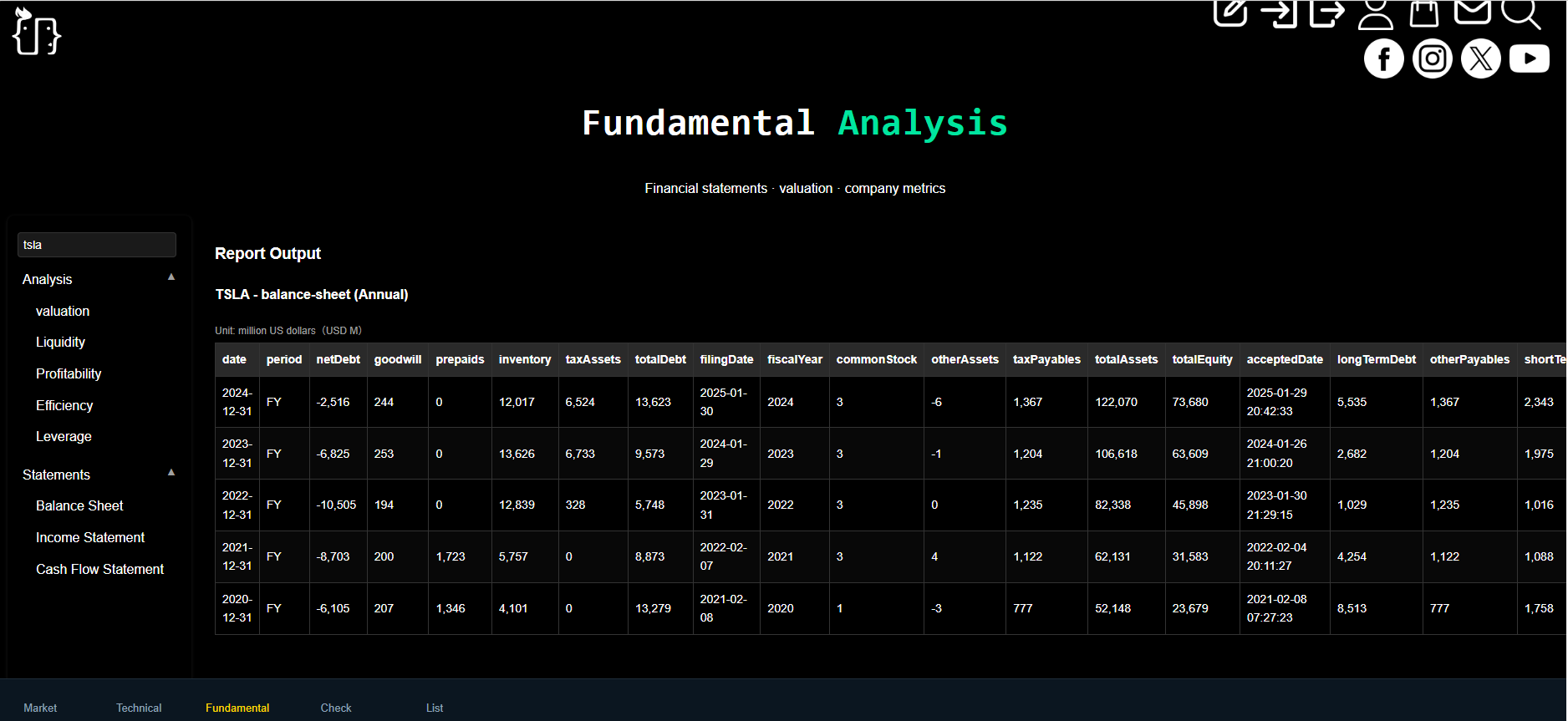Collapse the Analysis section arrow
The height and width of the screenshot is (721, 1568).
pos(171,277)
